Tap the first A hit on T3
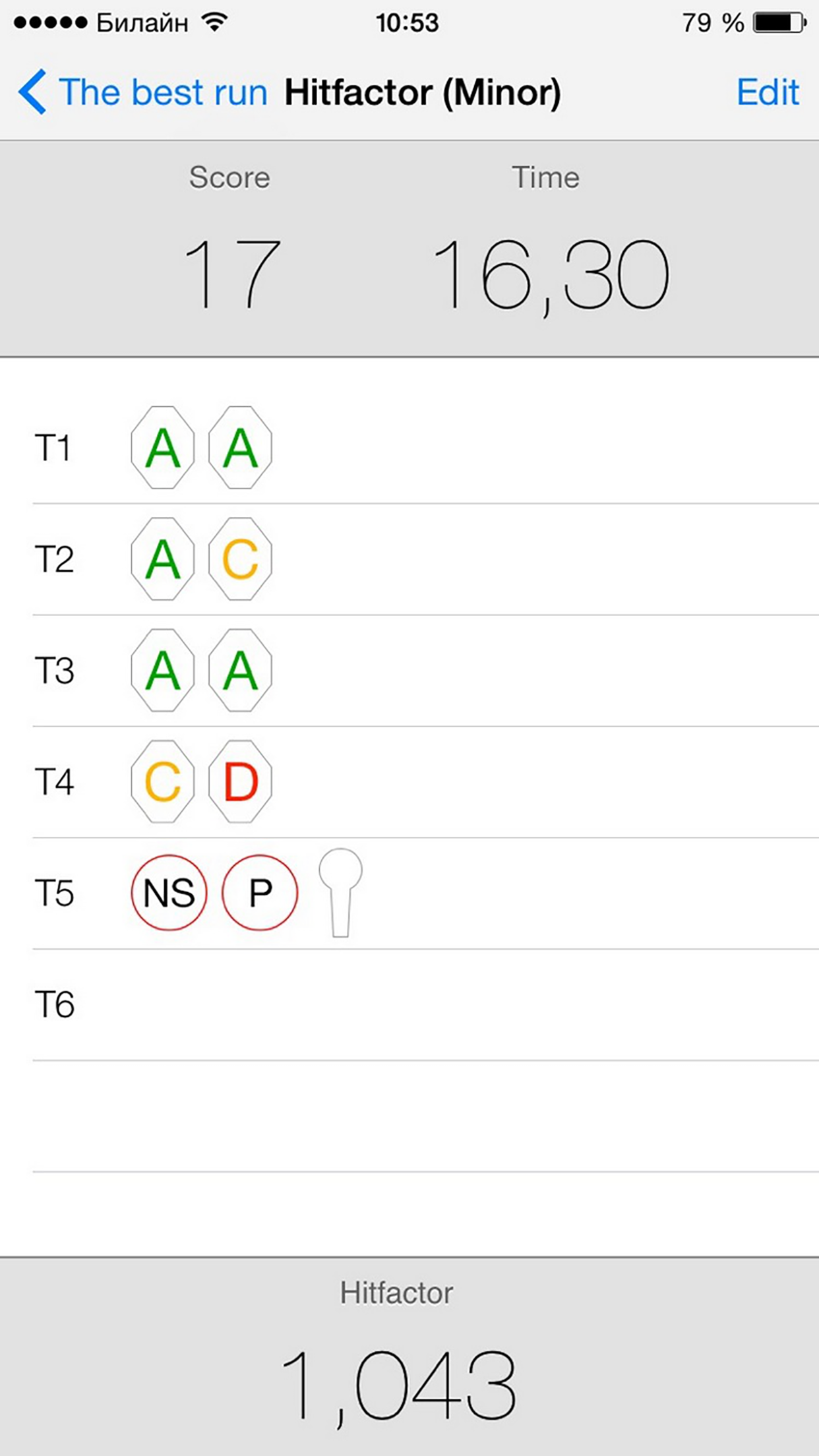819x1456 pixels. point(163,671)
